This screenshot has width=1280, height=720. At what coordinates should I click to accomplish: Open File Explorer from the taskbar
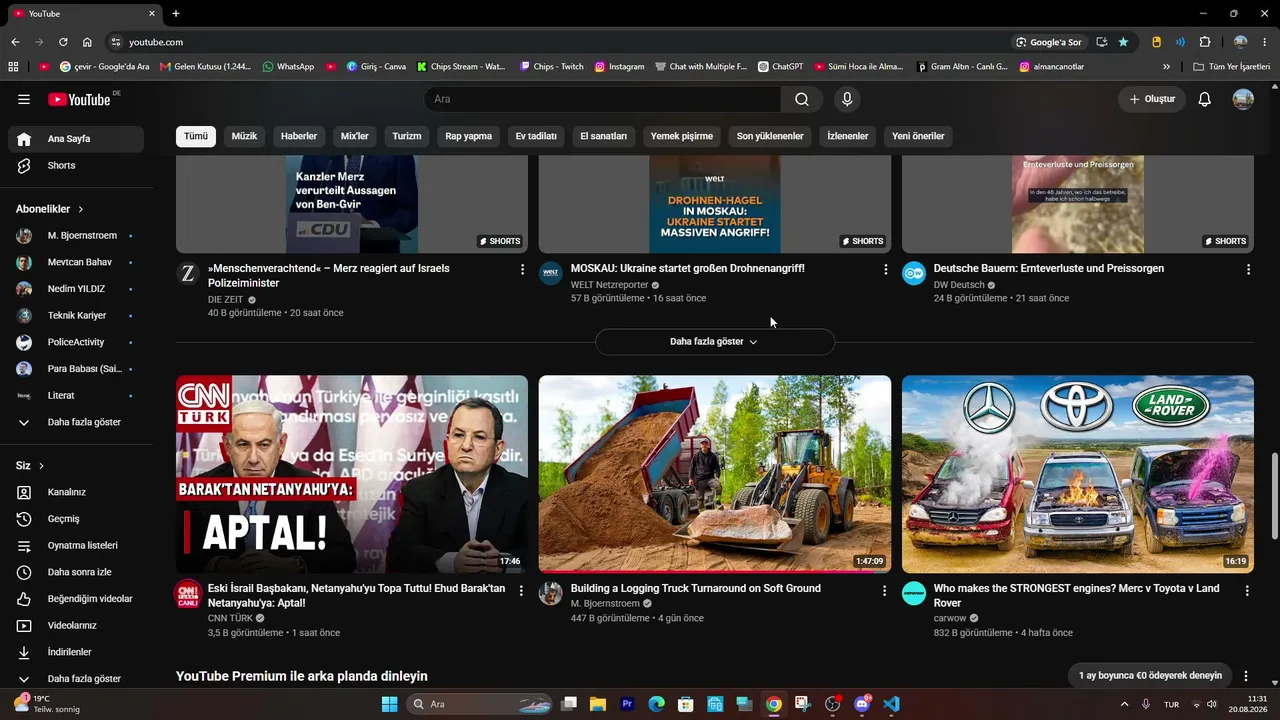598,704
